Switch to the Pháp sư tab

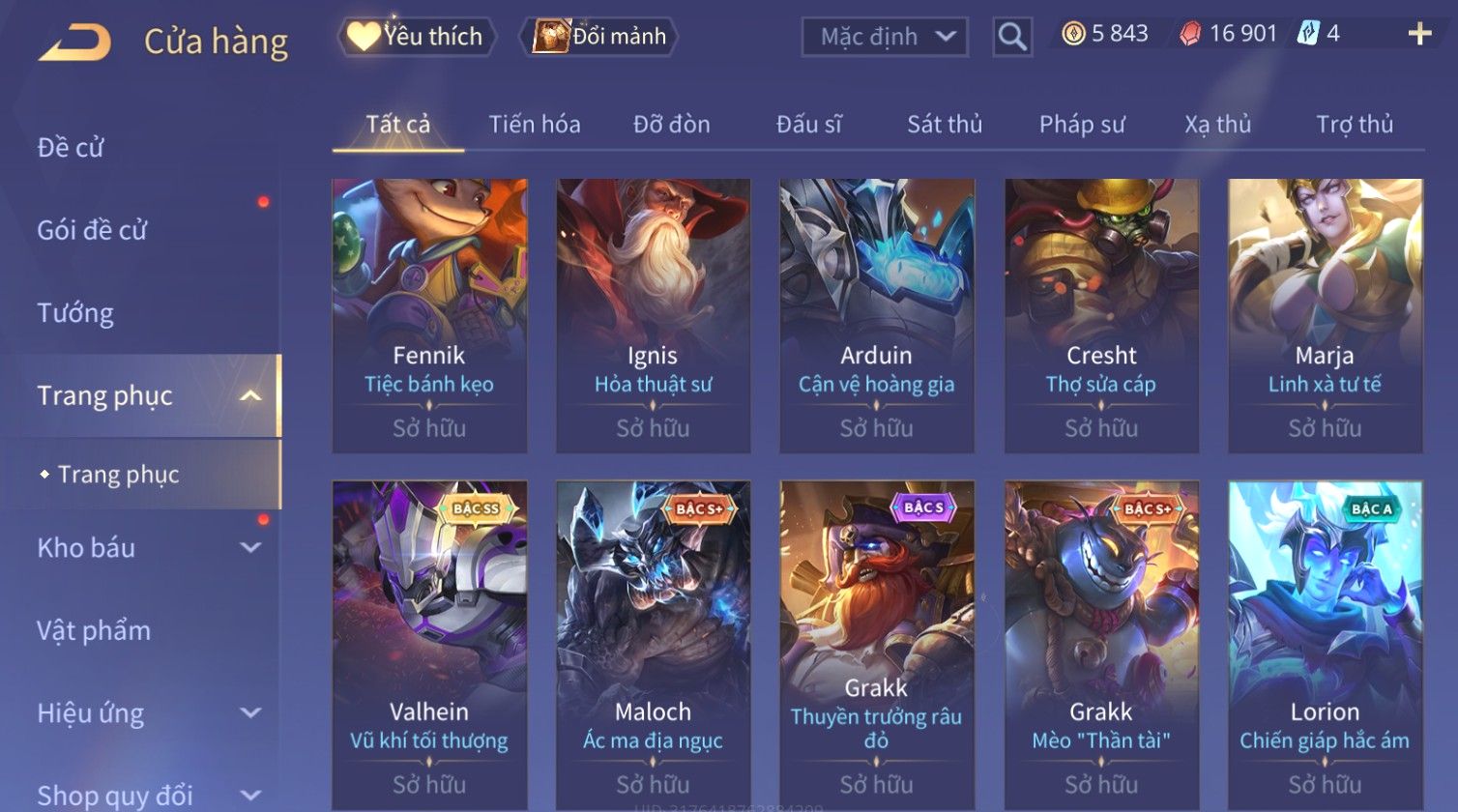pos(1082,124)
